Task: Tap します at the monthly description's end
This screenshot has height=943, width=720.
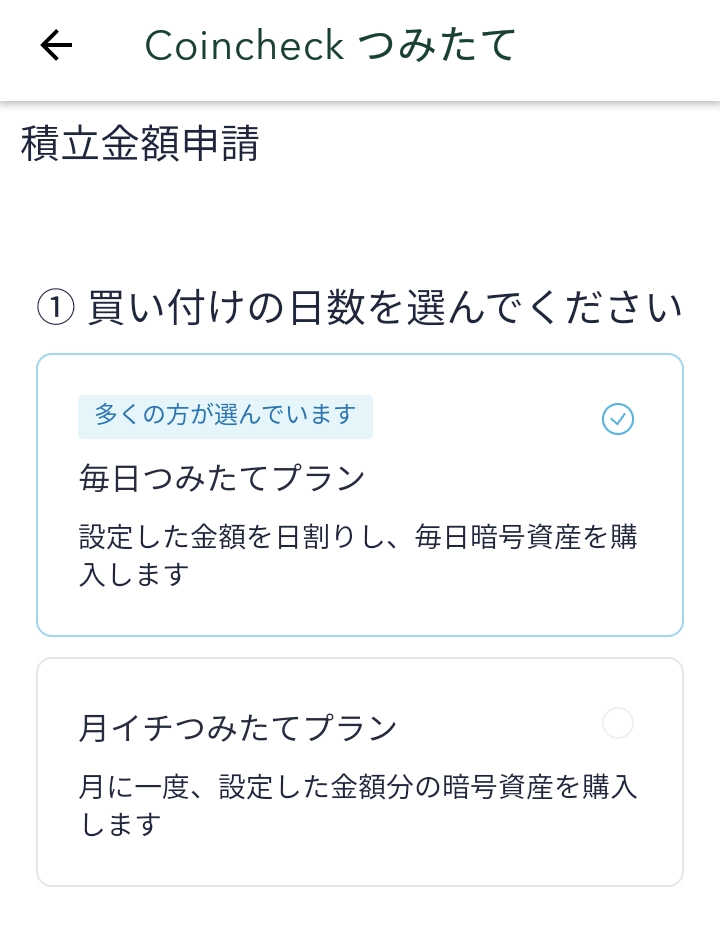Action: point(120,825)
